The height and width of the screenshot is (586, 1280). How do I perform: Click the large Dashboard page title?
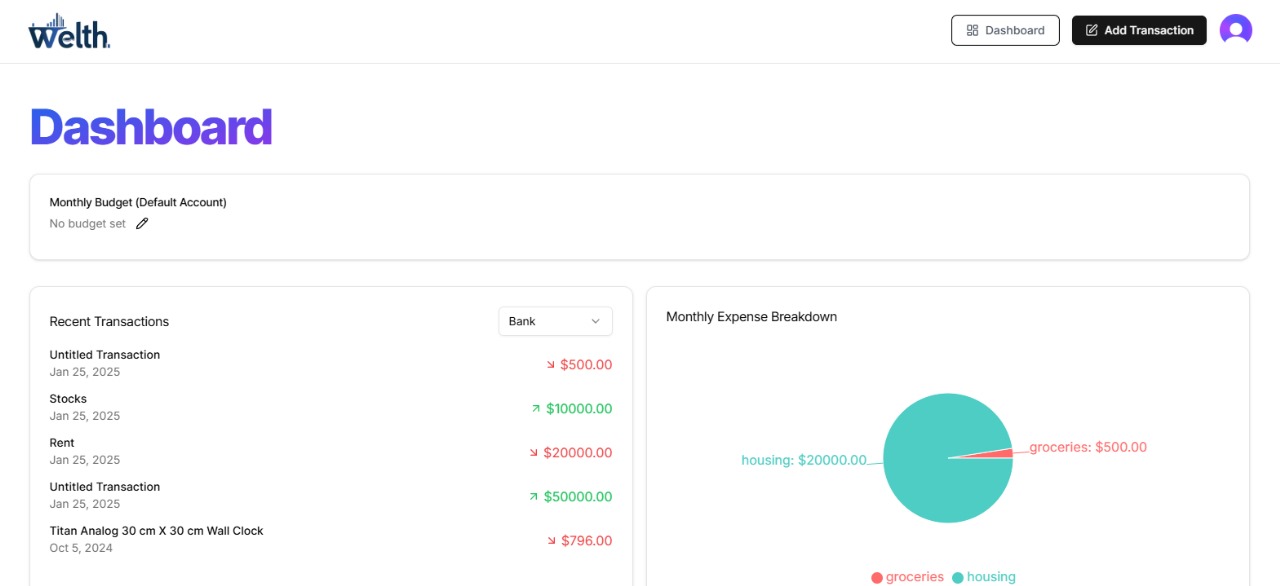tap(151, 127)
